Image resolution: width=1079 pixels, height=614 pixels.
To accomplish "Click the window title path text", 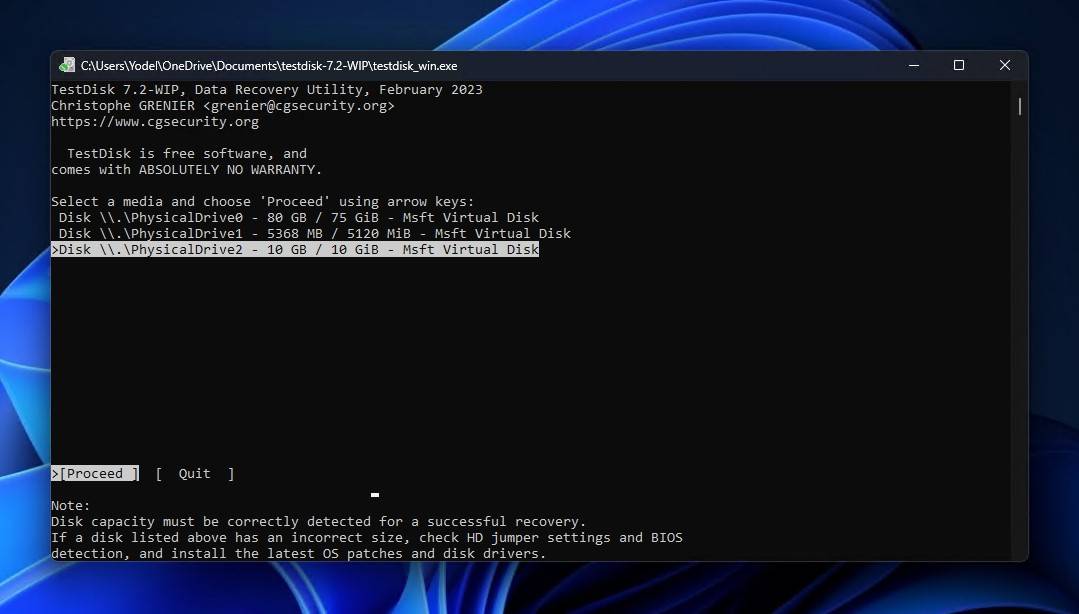I will click(x=269, y=66).
